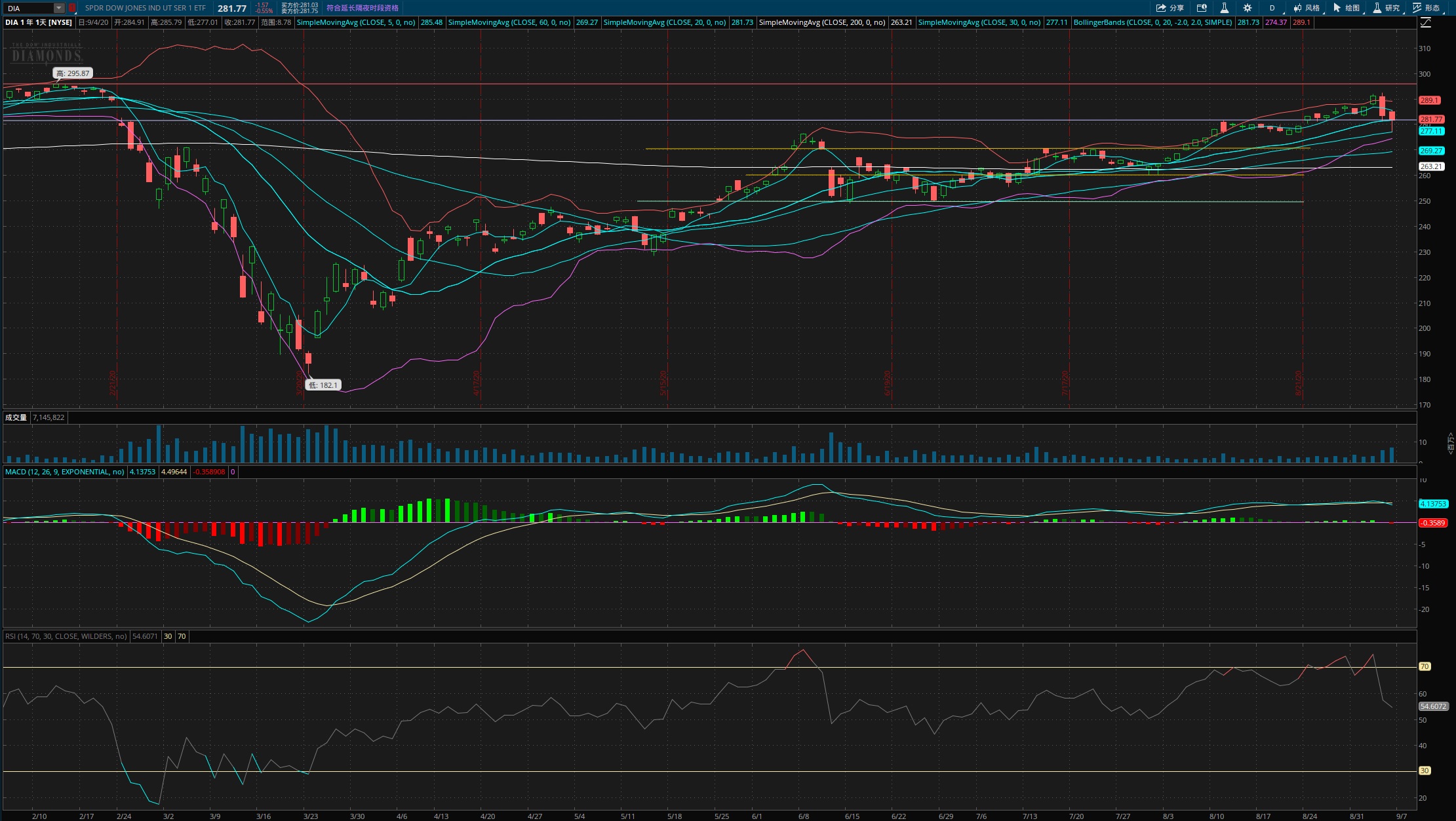Select SimpleMovingAvg (CLOSE, 5, 0, no) study label

356,22
